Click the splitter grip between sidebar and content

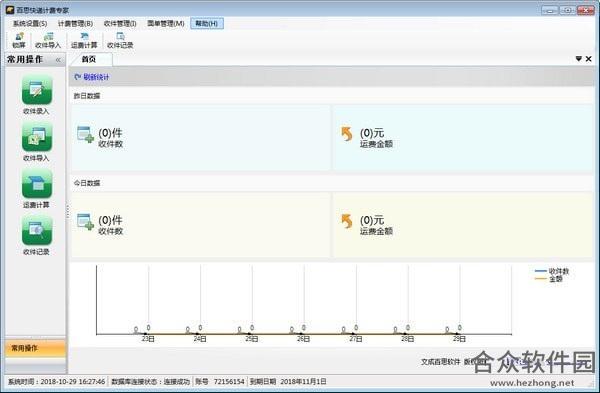pos(68,211)
